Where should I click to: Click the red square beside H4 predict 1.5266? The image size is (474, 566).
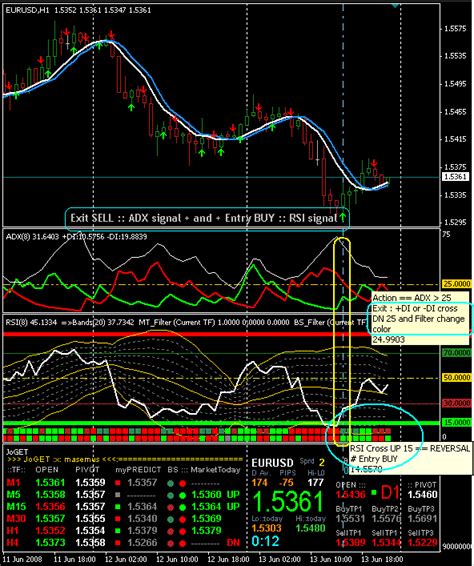point(118,543)
